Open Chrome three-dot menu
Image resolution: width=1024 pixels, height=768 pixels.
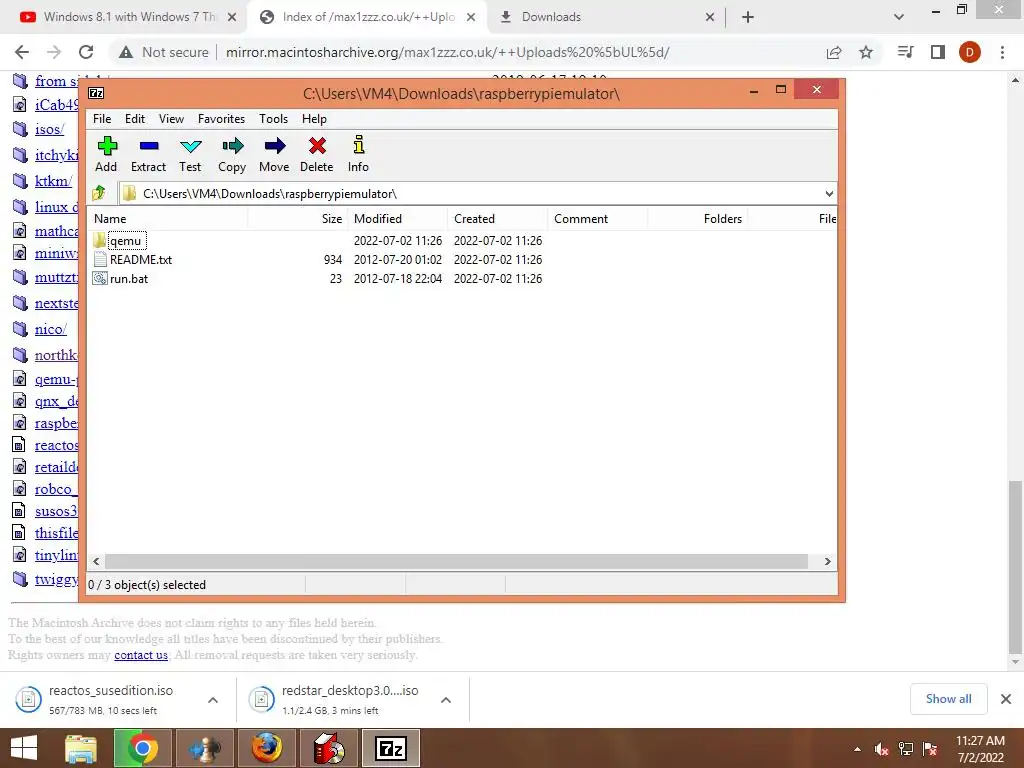[1002, 52]
